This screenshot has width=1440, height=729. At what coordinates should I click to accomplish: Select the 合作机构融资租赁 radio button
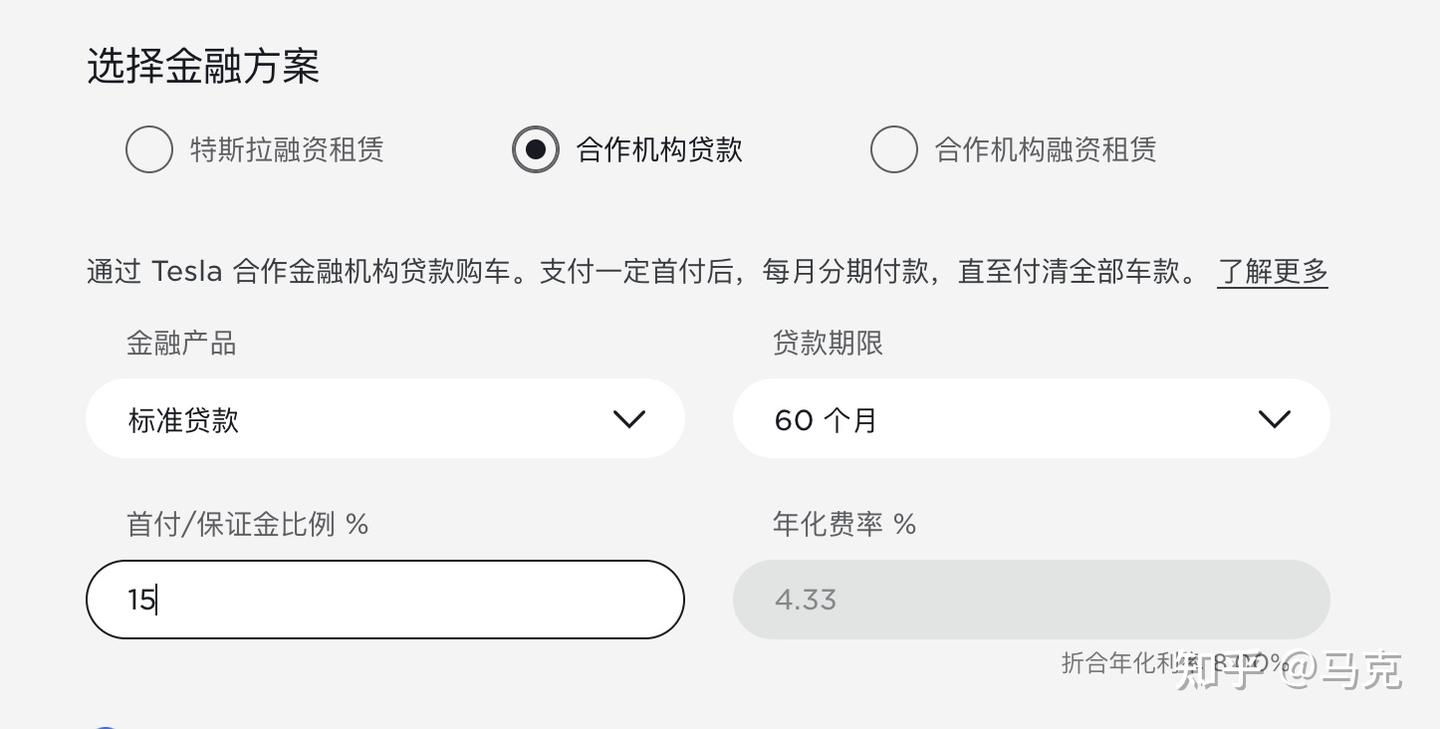click(x=894, y=149)
